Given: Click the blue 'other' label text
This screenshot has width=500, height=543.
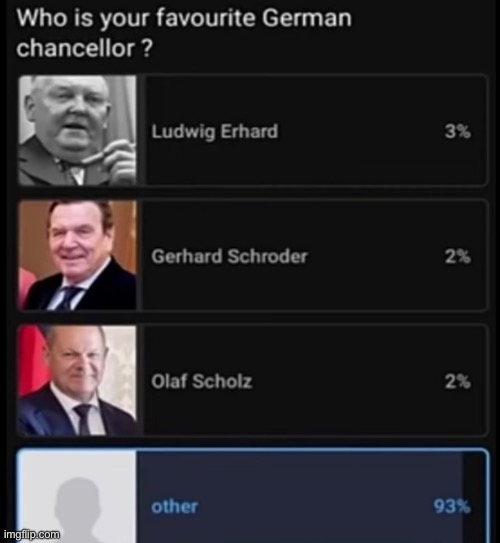Looking at the screenshot, I should (x=175, y=507).
